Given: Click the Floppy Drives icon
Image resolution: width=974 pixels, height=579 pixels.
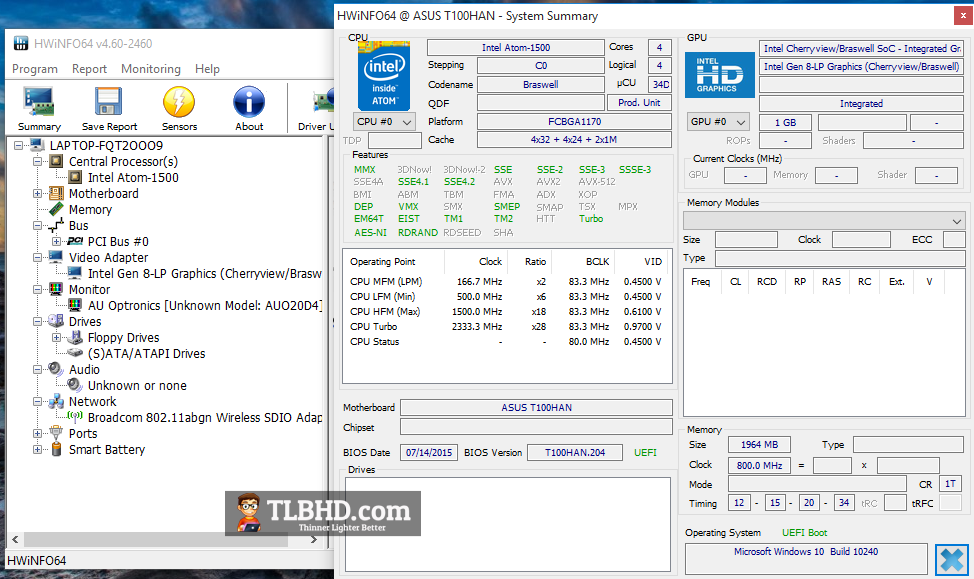Looking at the screenshot, I should click(x=75, y=337).
